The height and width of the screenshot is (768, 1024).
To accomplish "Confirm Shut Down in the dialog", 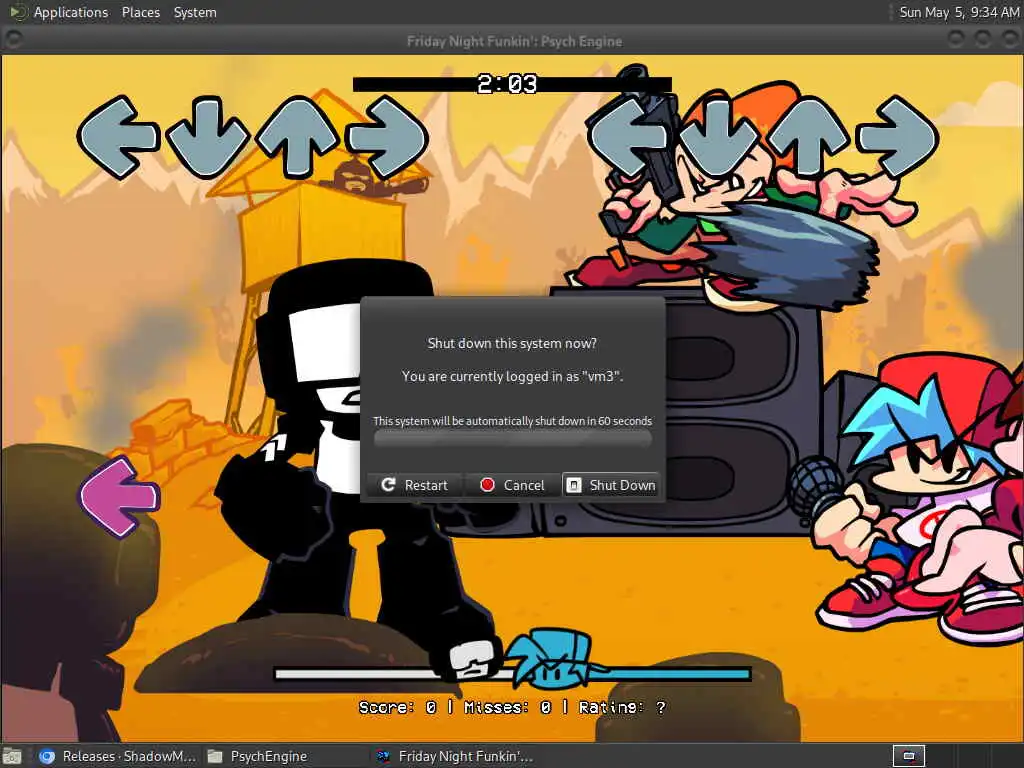I will 611,485.
